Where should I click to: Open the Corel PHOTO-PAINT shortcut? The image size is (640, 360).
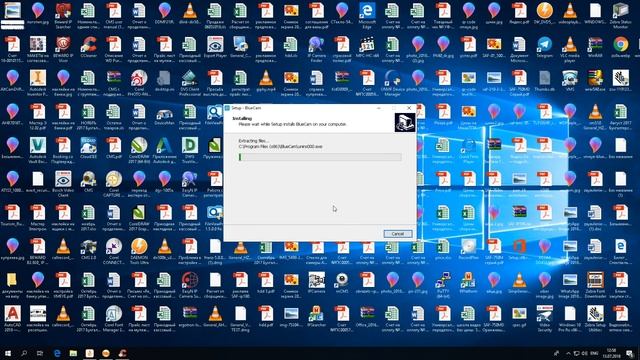139,82
